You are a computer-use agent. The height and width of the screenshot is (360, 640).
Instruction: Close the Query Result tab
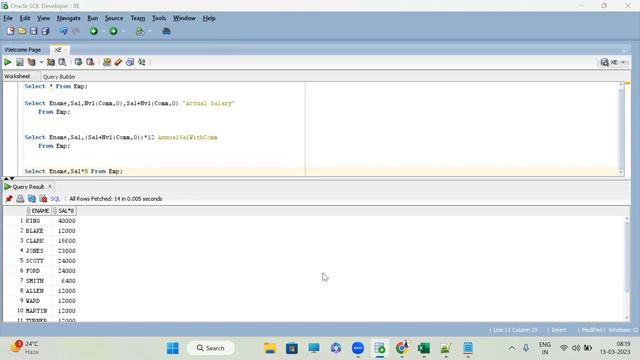50,187
